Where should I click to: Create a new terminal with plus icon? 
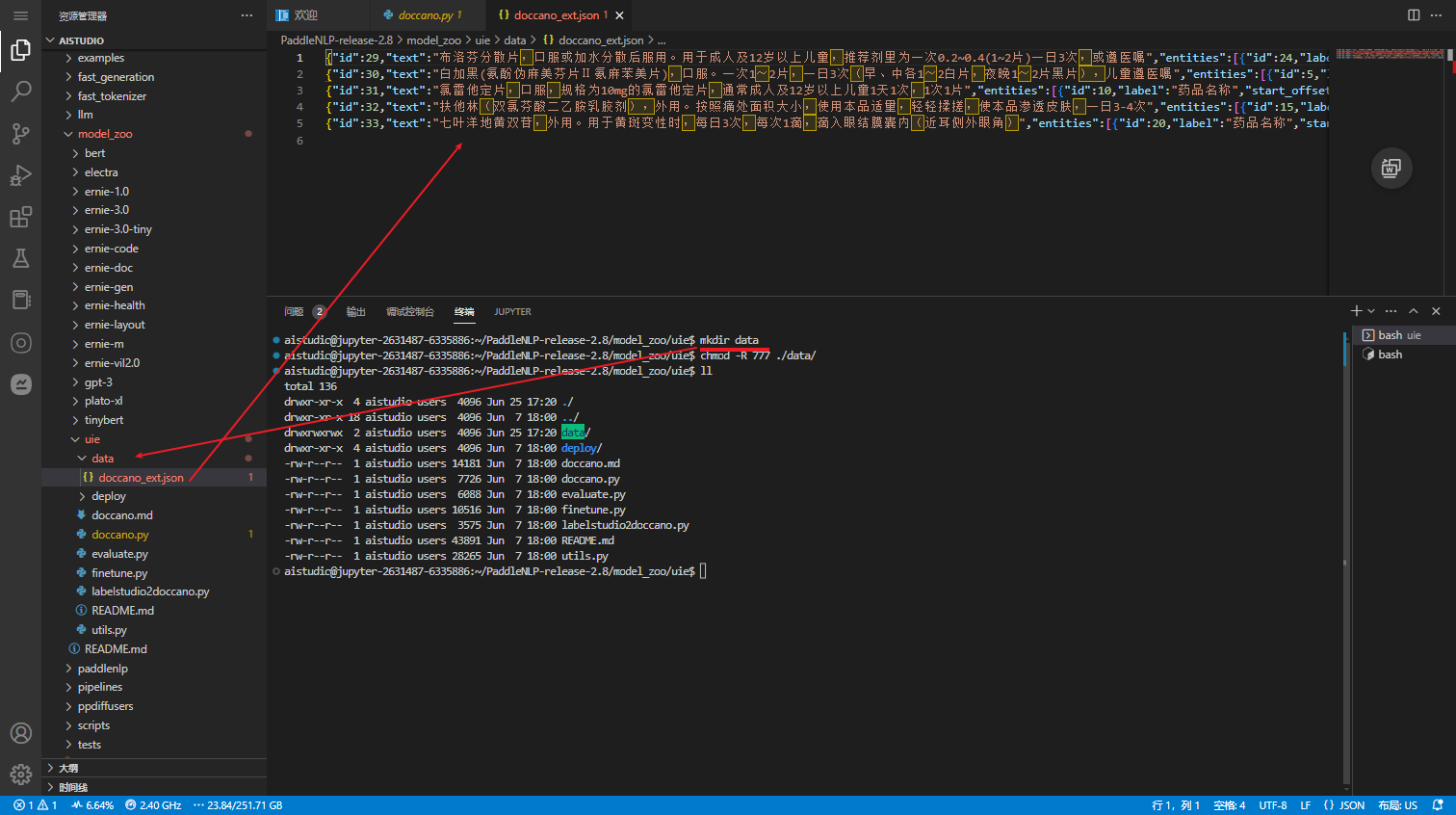[1356, 311]
